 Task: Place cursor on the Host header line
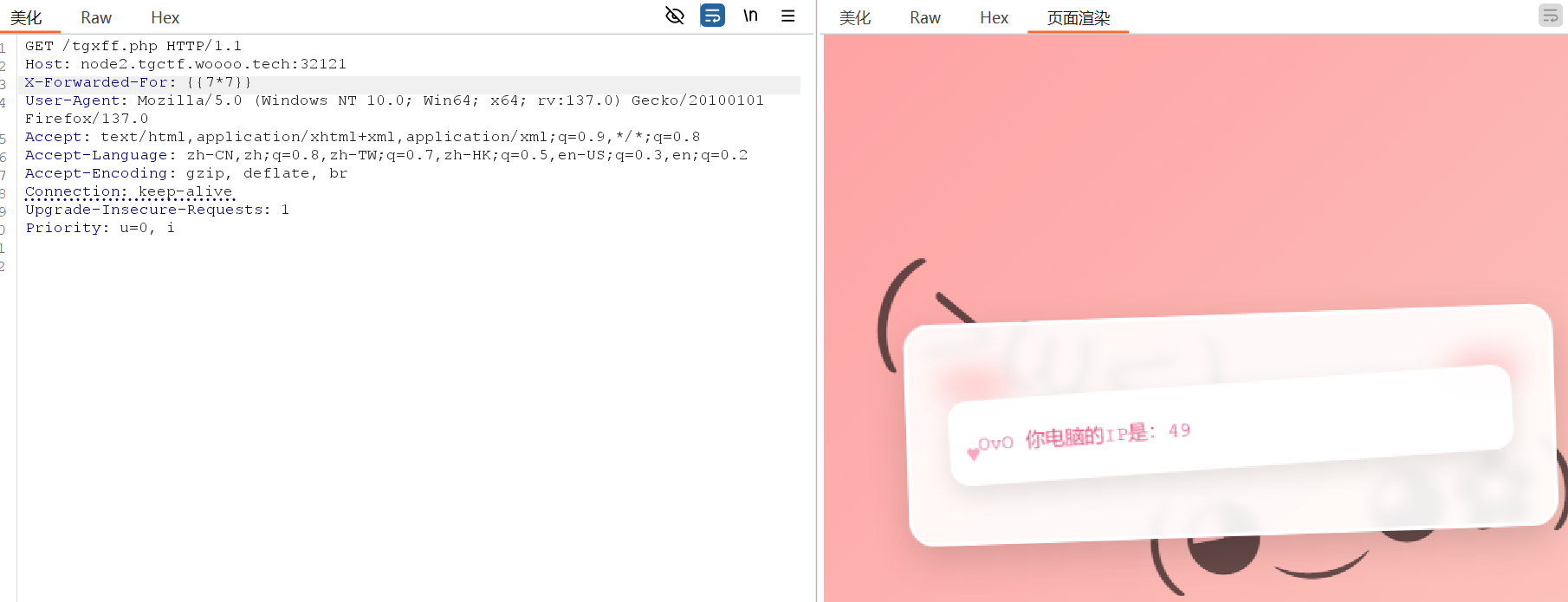(185, 64)
